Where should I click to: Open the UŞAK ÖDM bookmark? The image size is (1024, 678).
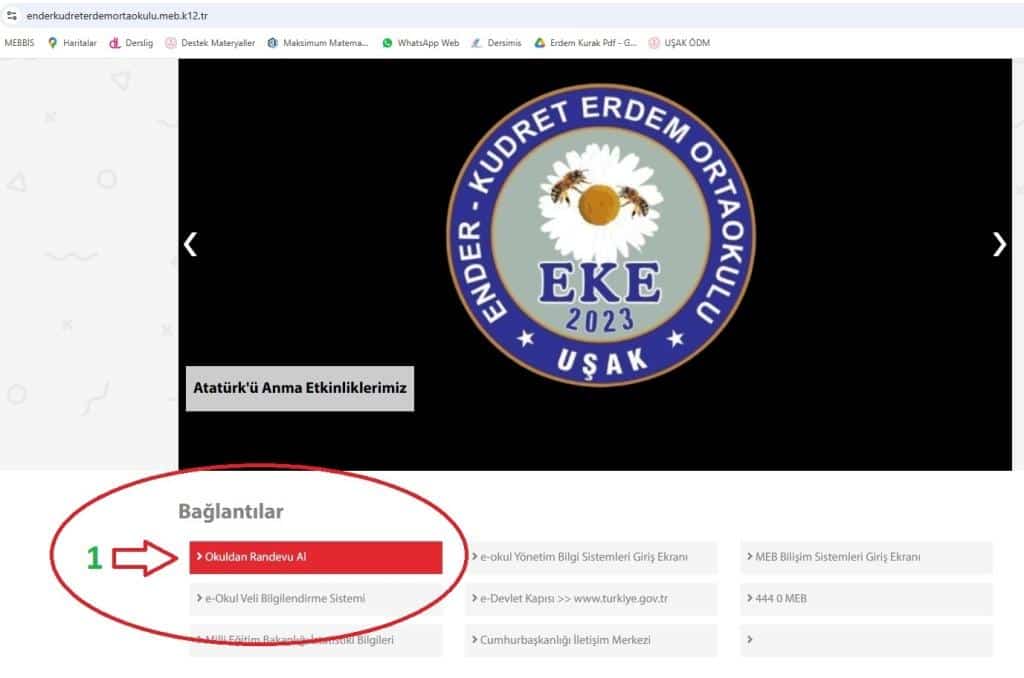point(679,42)
